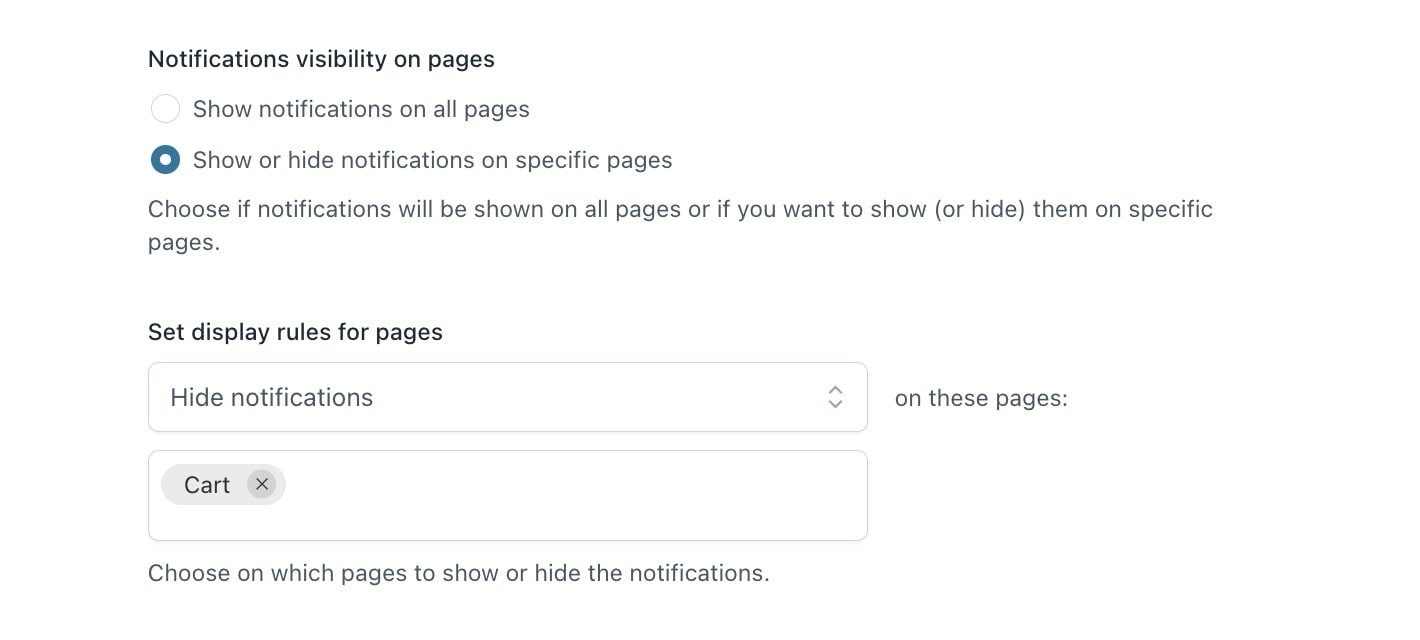The width and height of the screenshot is (1420, 640).
Task: Click the "on these pages:" text
Action: (x=981, y=398)
